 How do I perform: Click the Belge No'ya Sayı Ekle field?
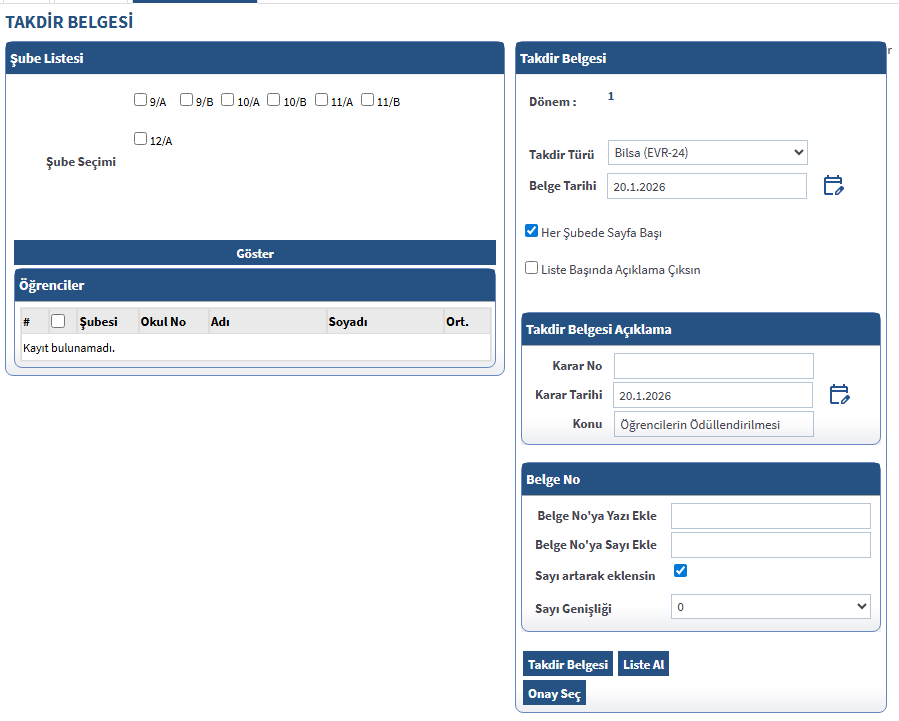770,545
